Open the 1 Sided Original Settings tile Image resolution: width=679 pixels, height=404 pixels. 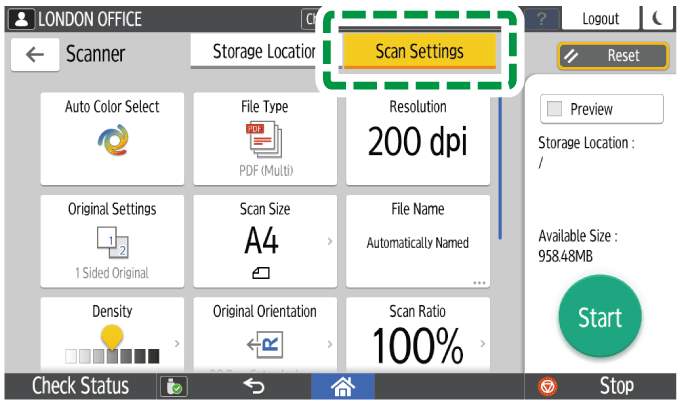click(112, 240)
